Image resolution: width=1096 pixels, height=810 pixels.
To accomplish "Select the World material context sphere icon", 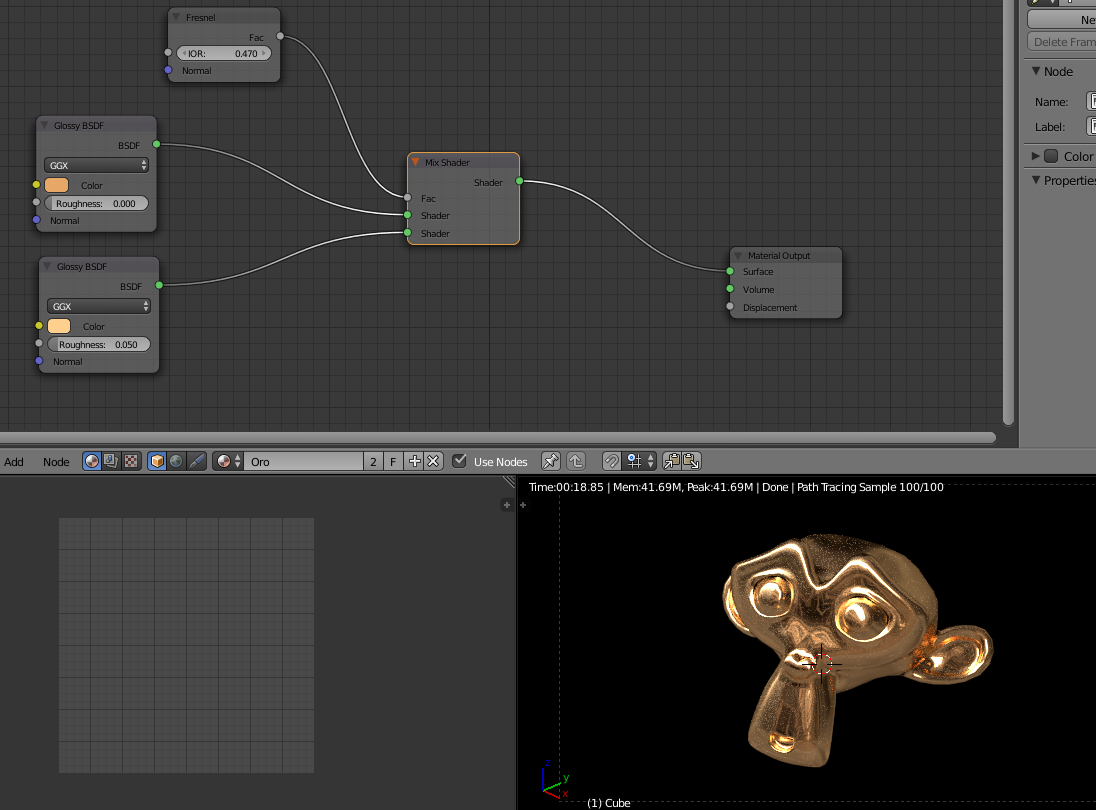I will [176, 461].
